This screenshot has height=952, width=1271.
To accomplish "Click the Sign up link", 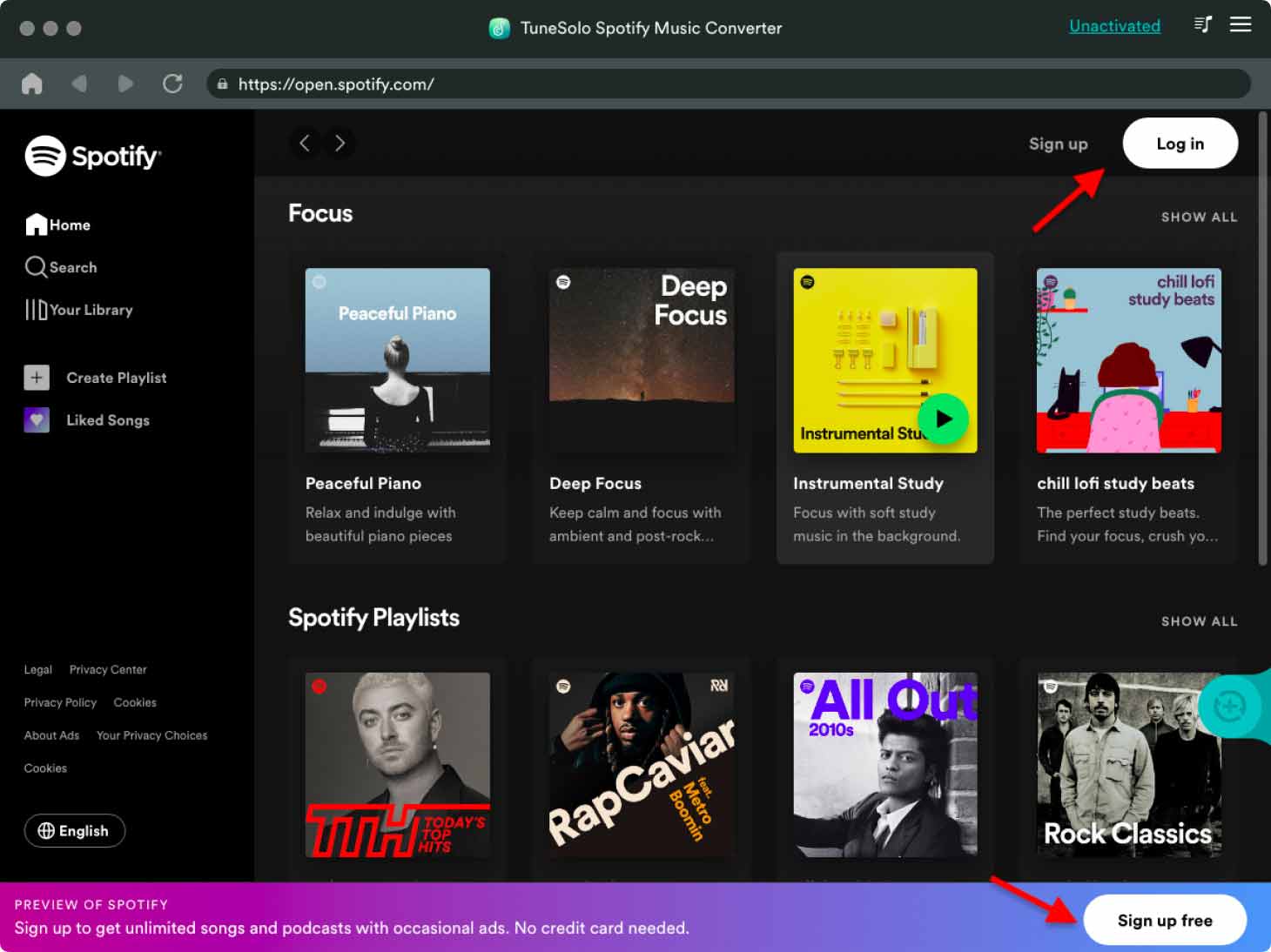I will coord(1058,144).
